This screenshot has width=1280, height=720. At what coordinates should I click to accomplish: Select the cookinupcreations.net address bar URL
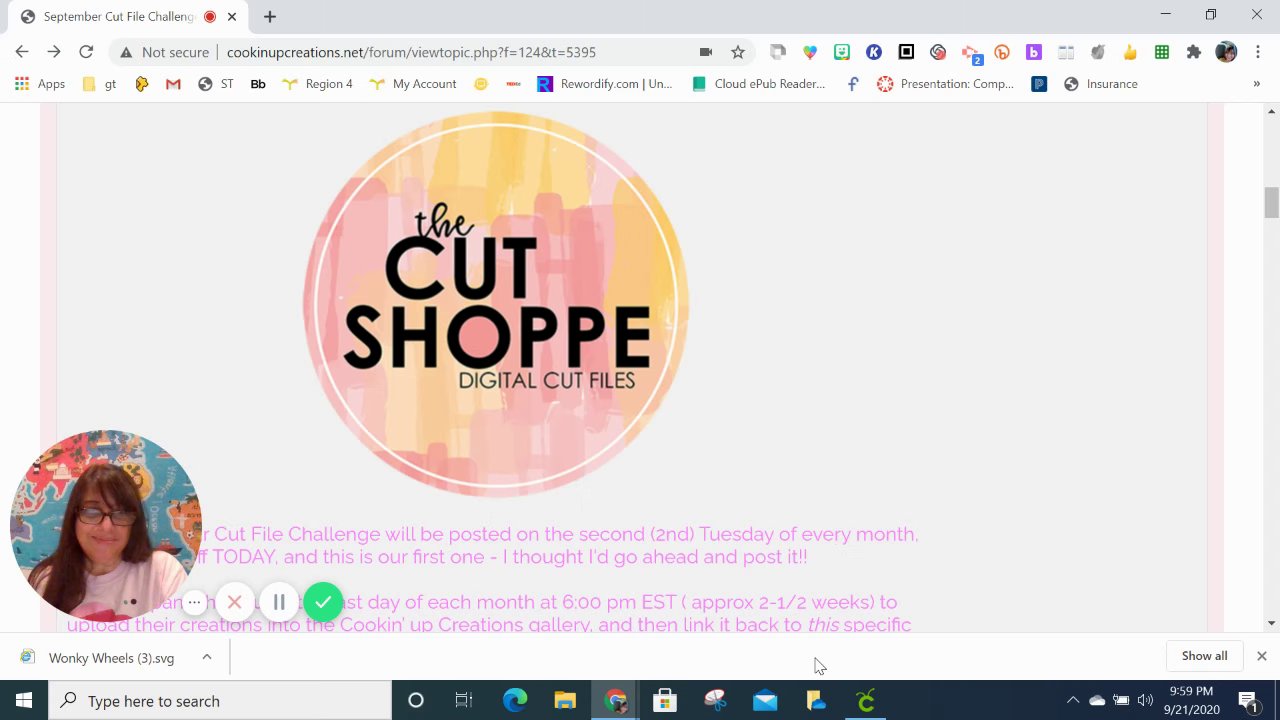point(411,52)
